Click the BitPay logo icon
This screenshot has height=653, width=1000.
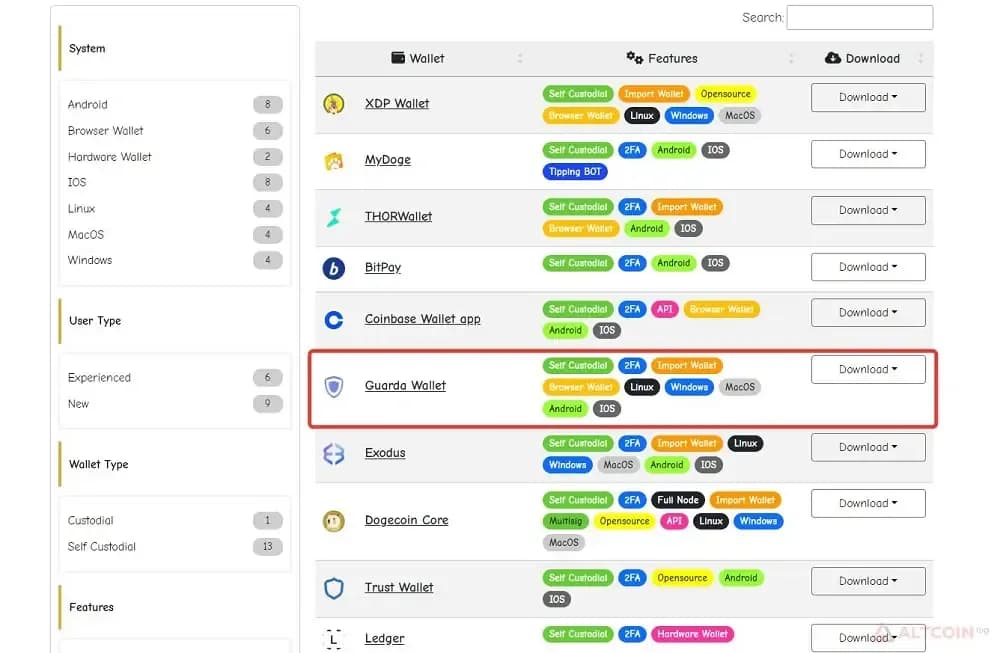tap(334, 268)
